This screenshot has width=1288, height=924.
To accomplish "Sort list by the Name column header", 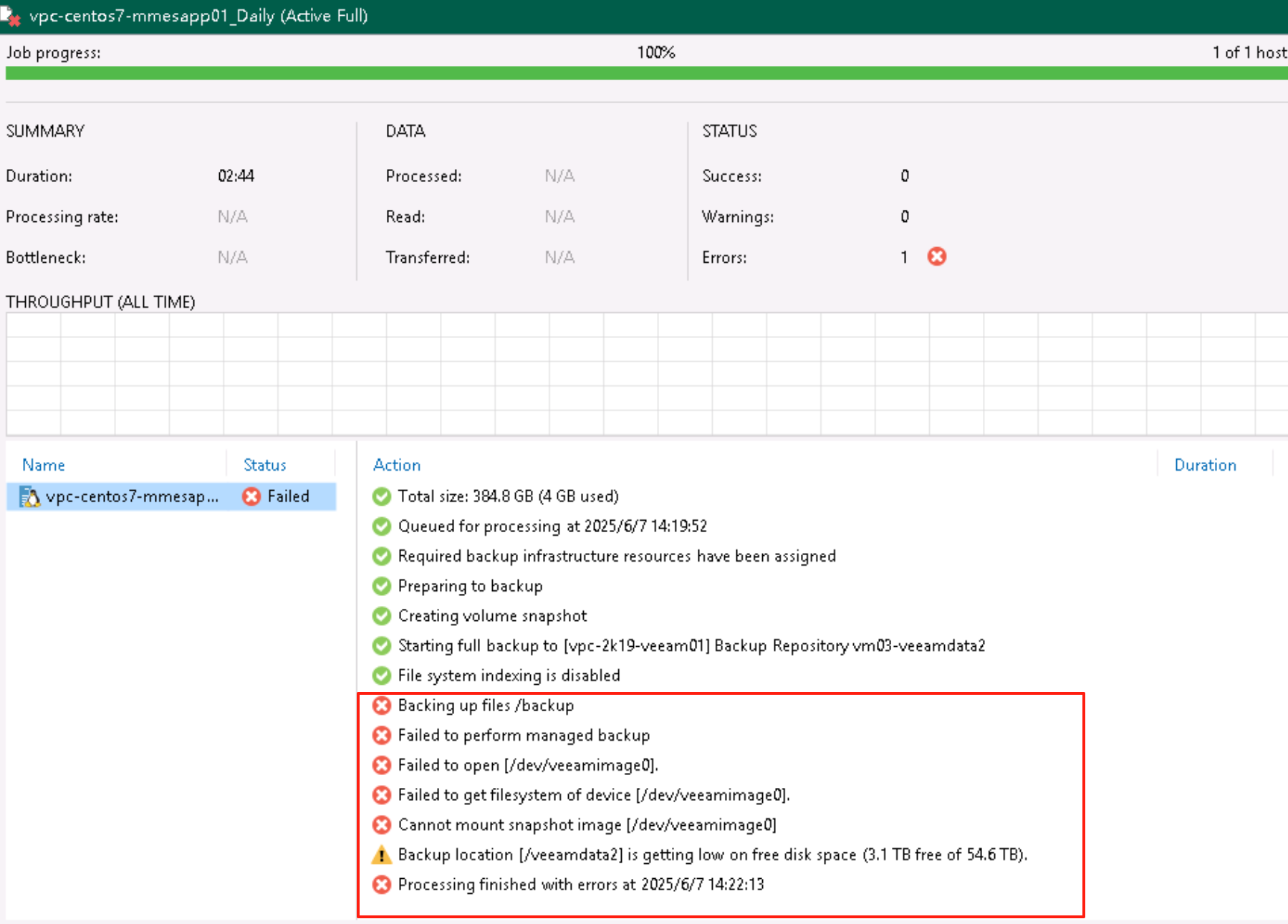I will pos(44,465).
